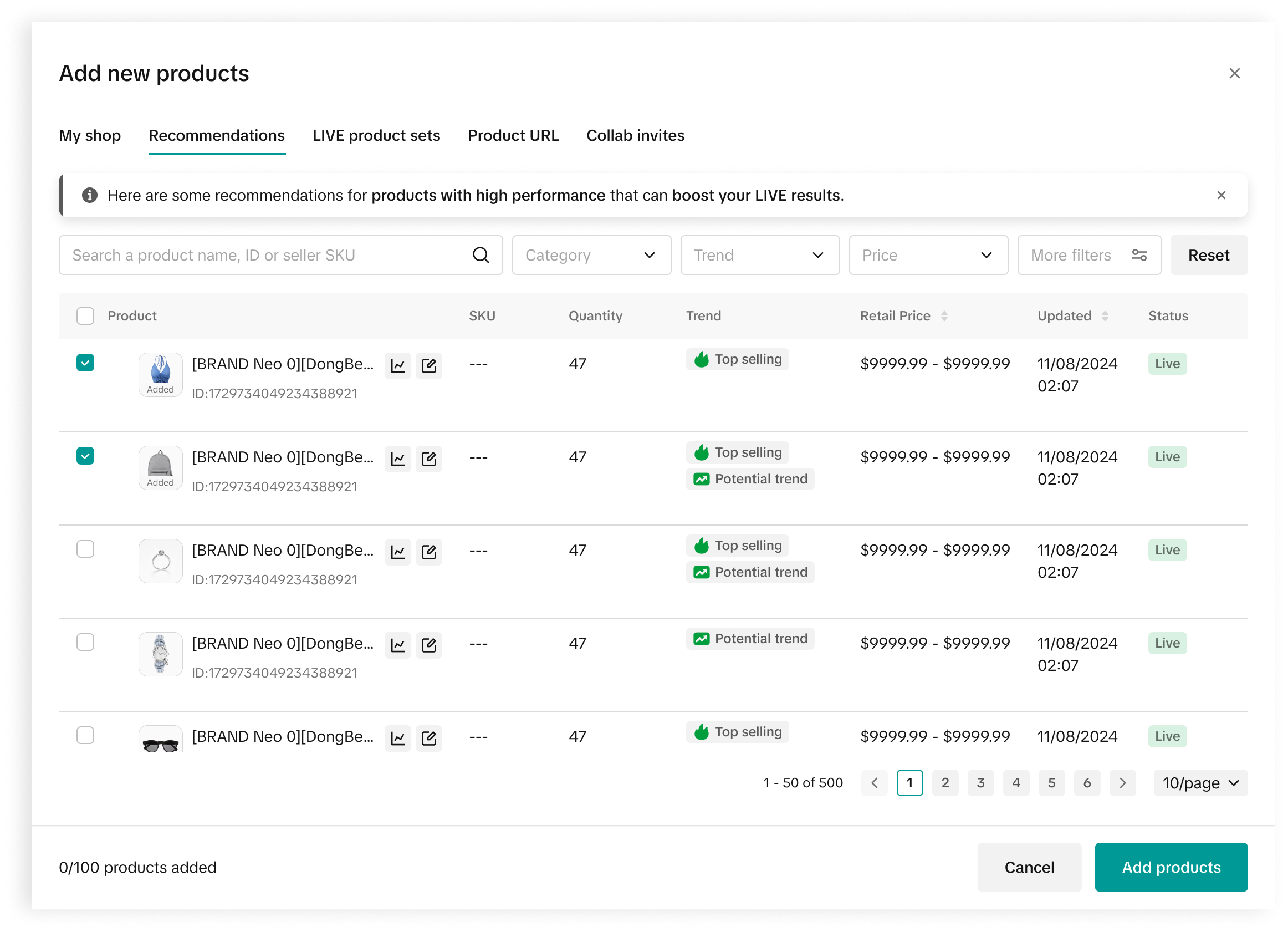Click the Add products button
The width and height of the screenshot is (1288, 932).
click(x=1171, y=867)
